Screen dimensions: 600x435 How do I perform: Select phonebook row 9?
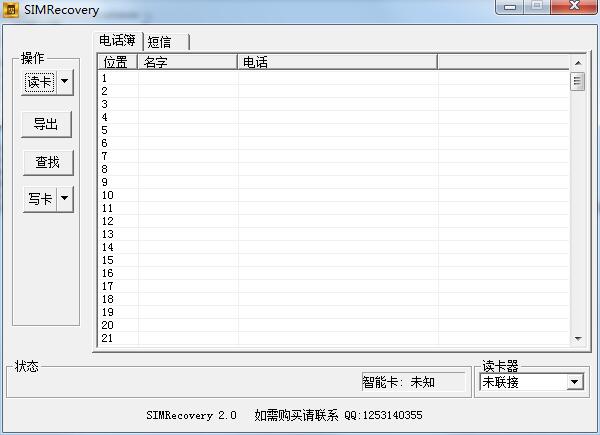(x=334, y=182)
